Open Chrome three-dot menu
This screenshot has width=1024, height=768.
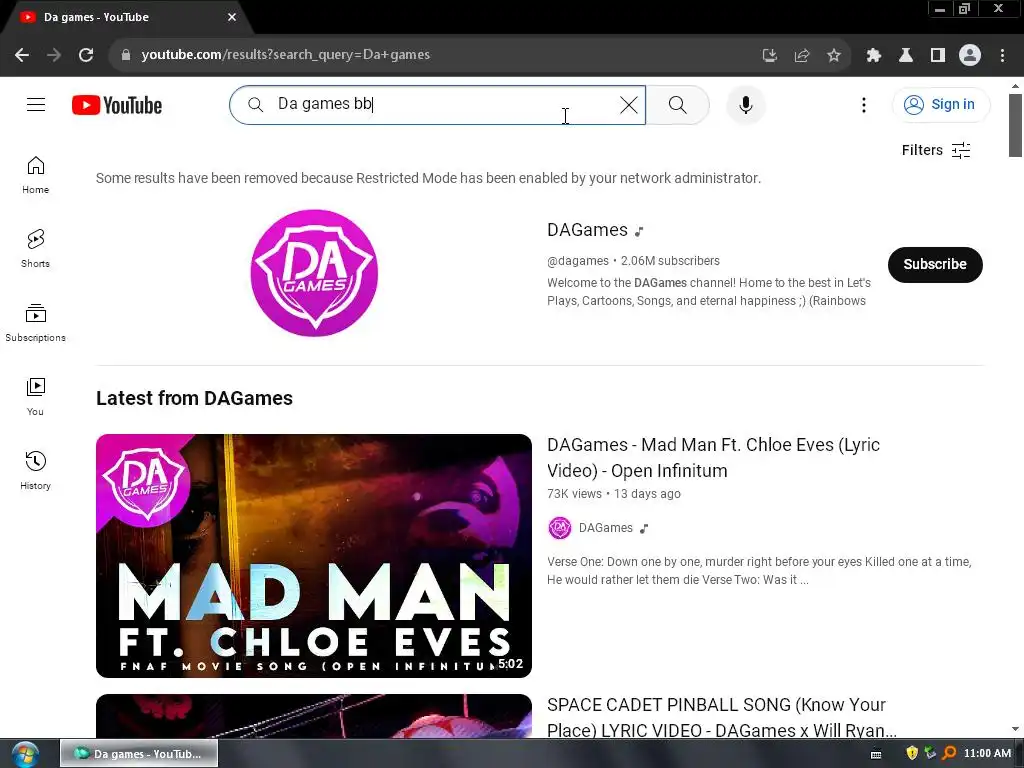(x=1002, y=55)
